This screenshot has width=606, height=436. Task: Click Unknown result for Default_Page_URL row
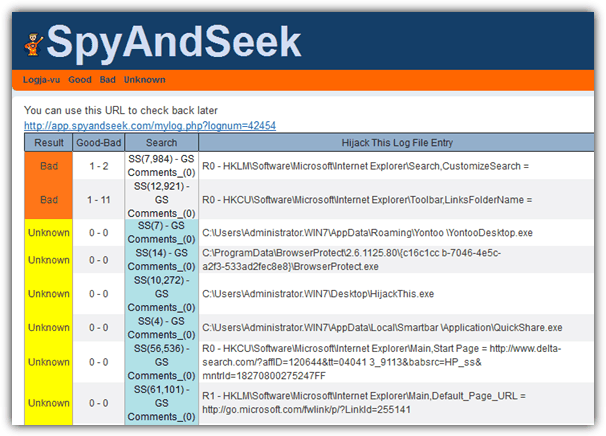coord(49,403)
